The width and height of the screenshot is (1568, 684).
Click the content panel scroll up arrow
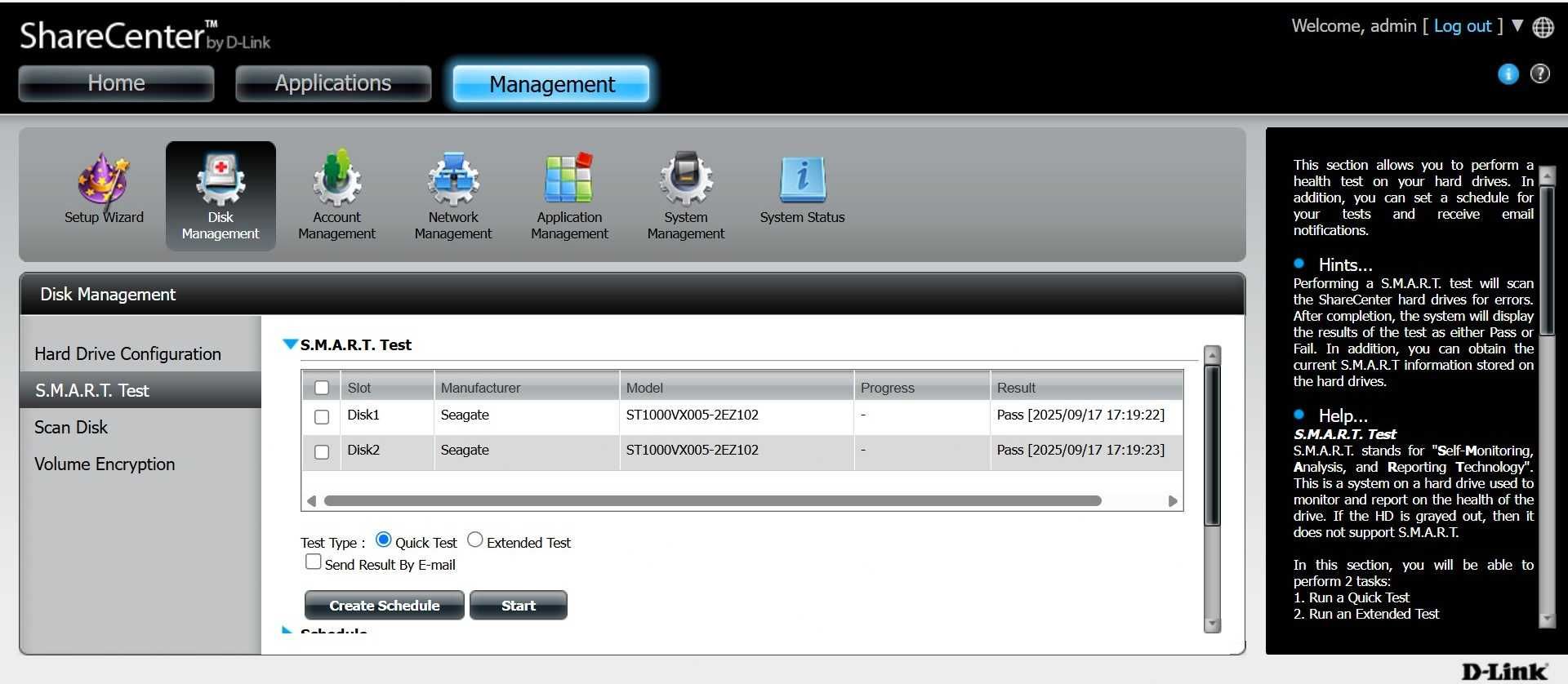[x=1212, y=355]
